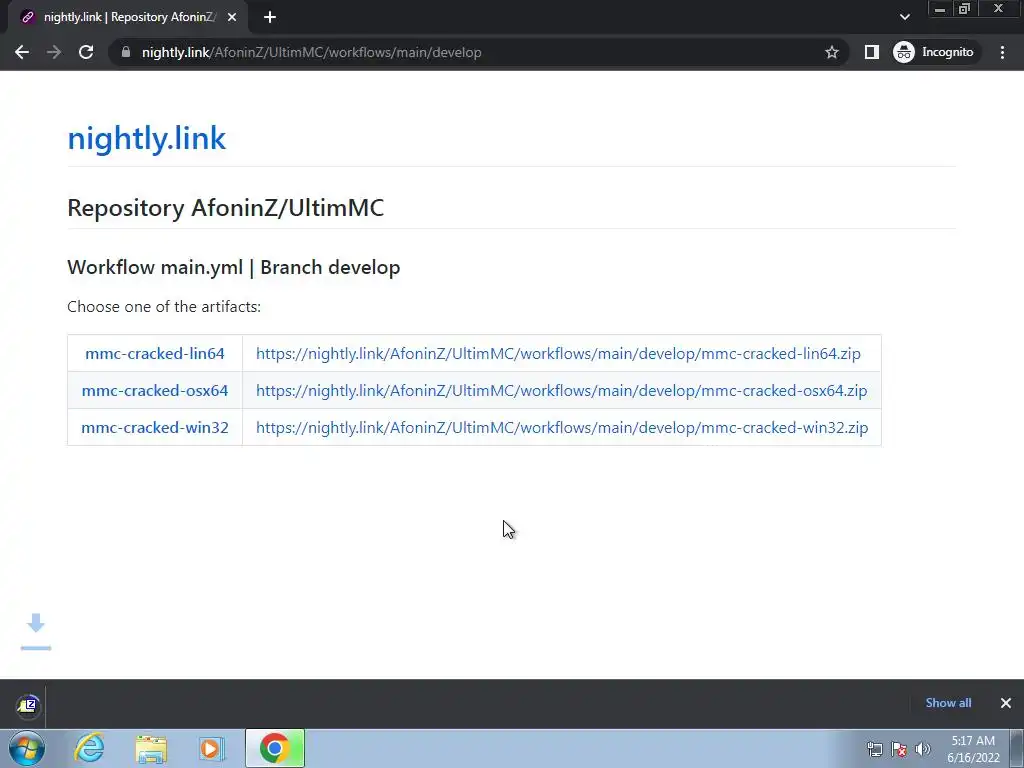Screen dimensions: 1024x768
Task: Click the Repository AfoninZ/UltimMC heading
Action: click(x=225, y=208)
